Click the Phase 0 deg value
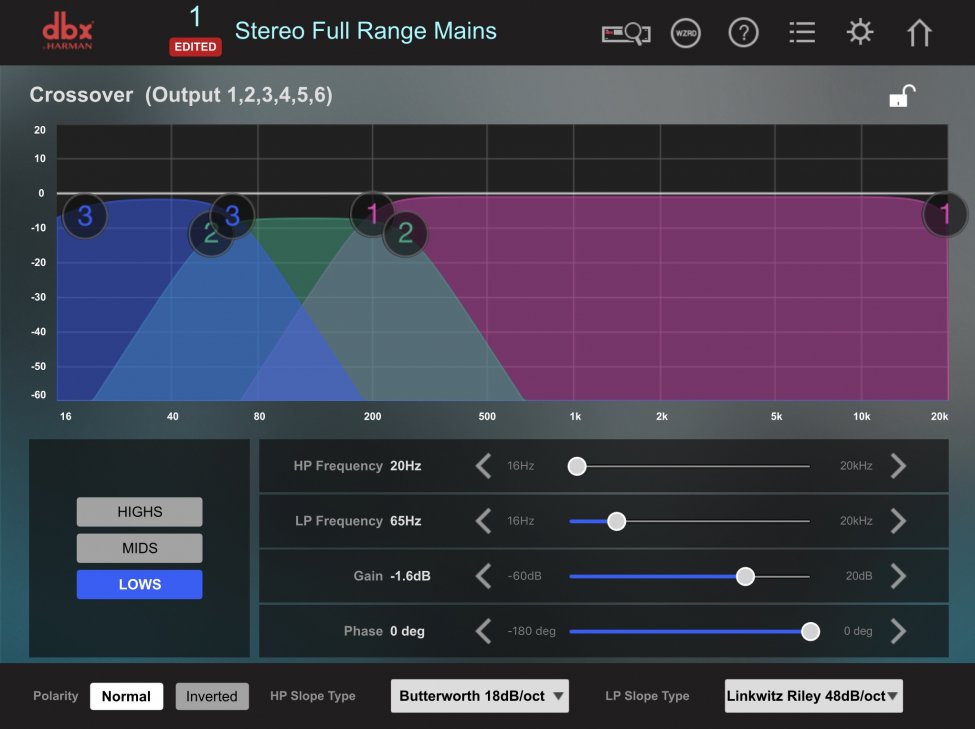The image size is (975, 729). (407, 631)
